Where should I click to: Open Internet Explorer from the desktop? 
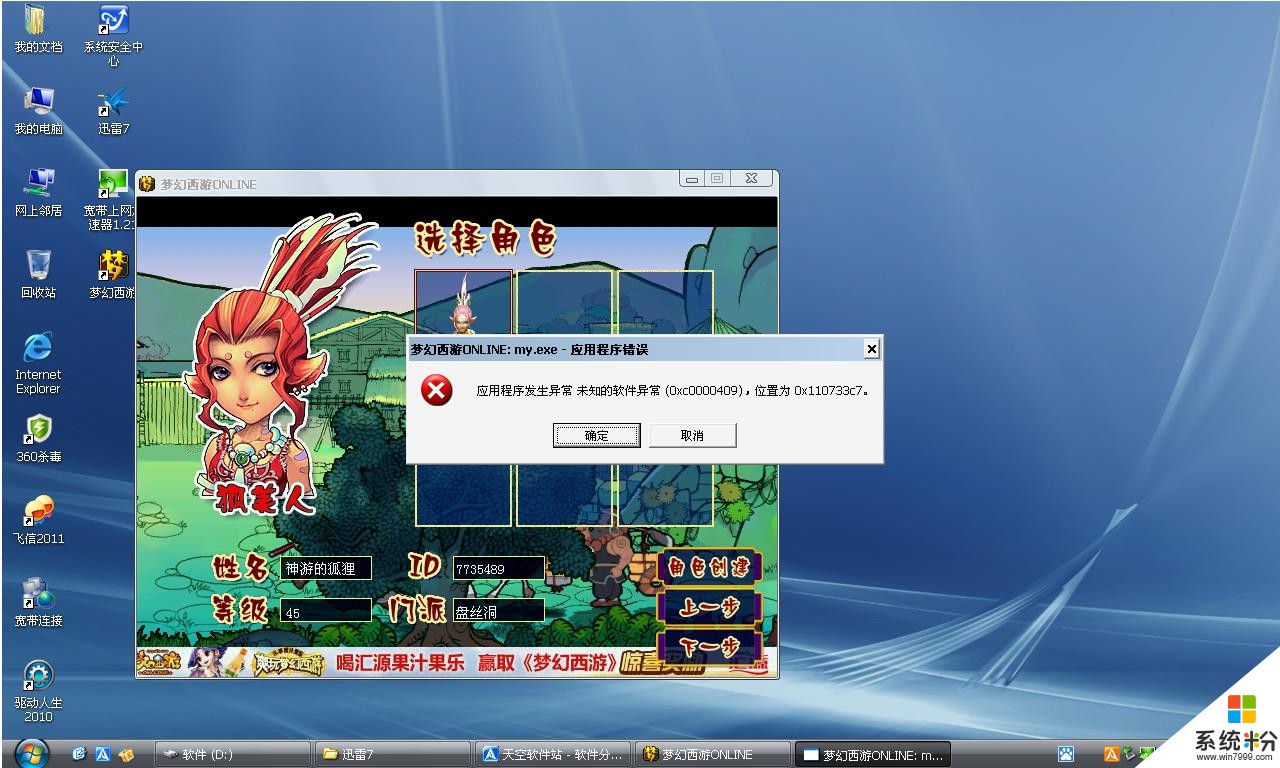[38, 363]
